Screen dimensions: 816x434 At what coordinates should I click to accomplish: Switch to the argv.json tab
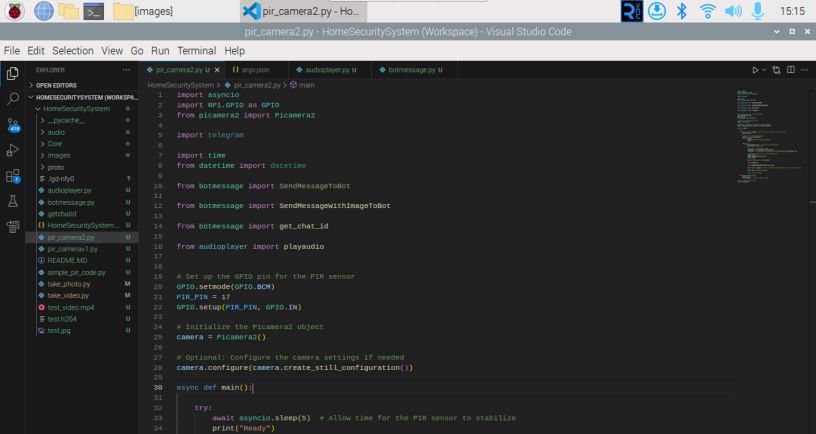coord(254,70)
